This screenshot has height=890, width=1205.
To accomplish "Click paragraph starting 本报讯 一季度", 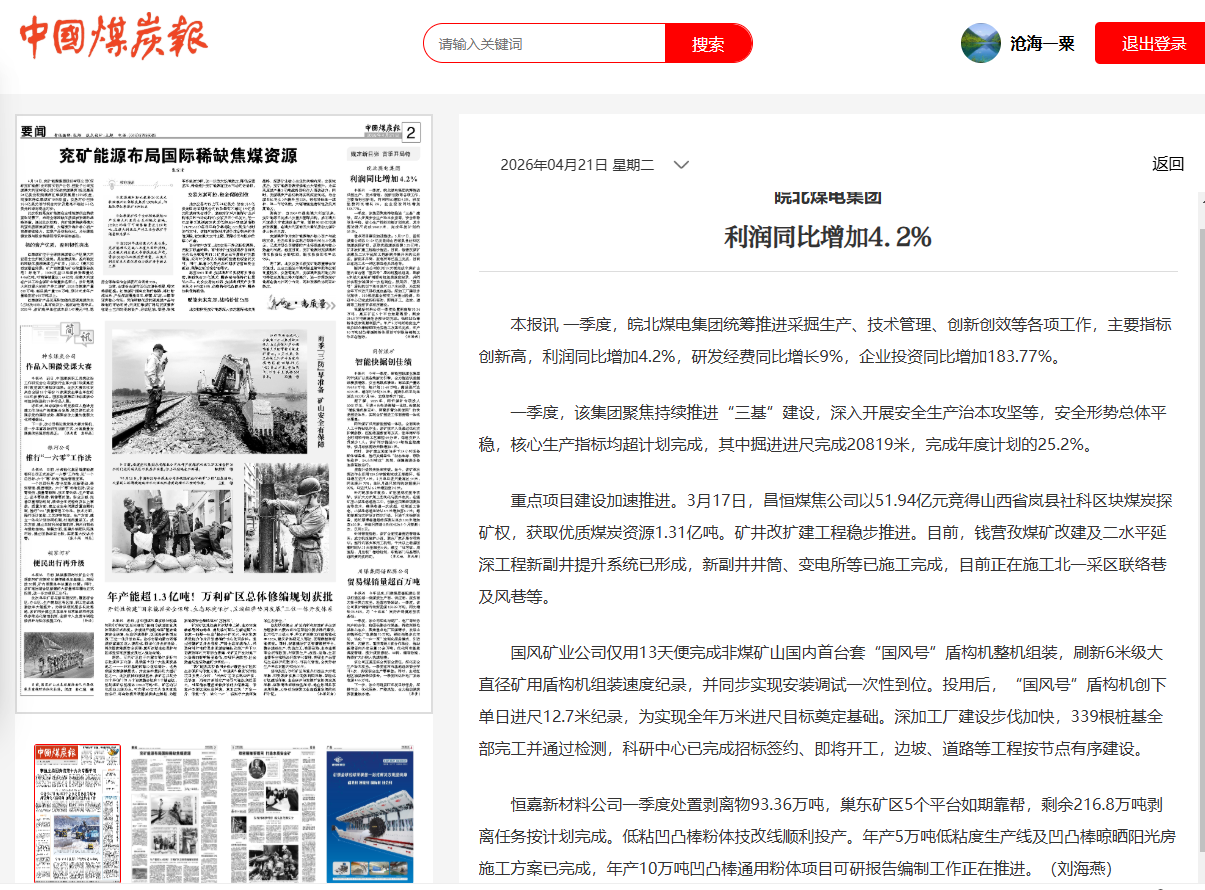I will pos(827,341).
